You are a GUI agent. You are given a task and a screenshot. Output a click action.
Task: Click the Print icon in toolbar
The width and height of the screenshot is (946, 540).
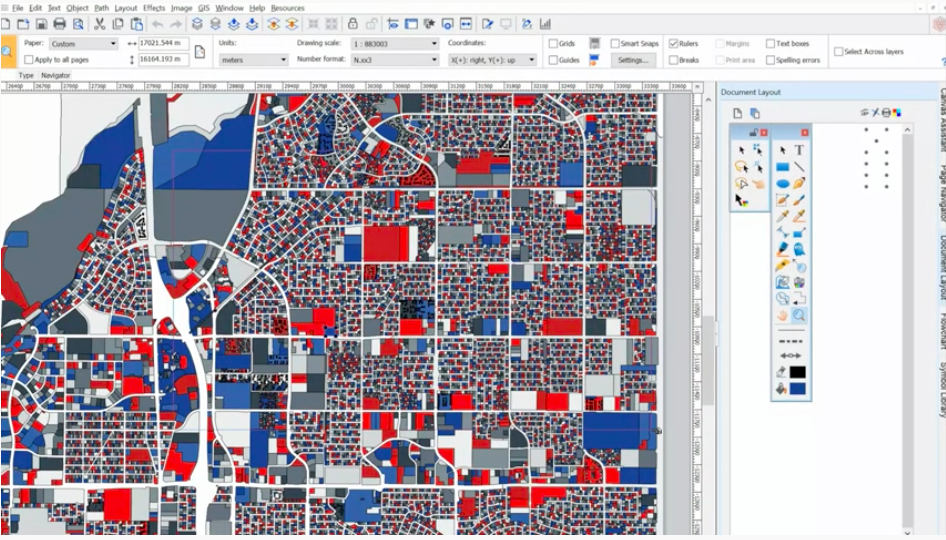click(x=59, y=24)
